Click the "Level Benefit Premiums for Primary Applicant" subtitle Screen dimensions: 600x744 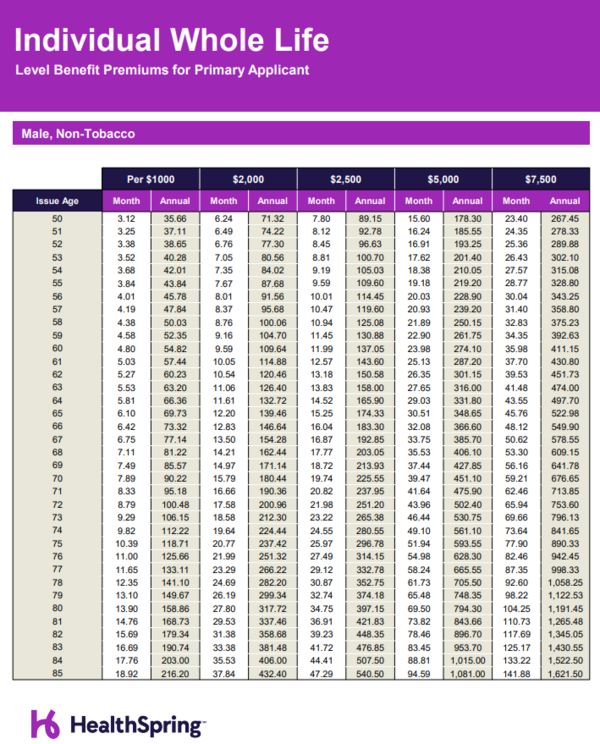point(162,70)
